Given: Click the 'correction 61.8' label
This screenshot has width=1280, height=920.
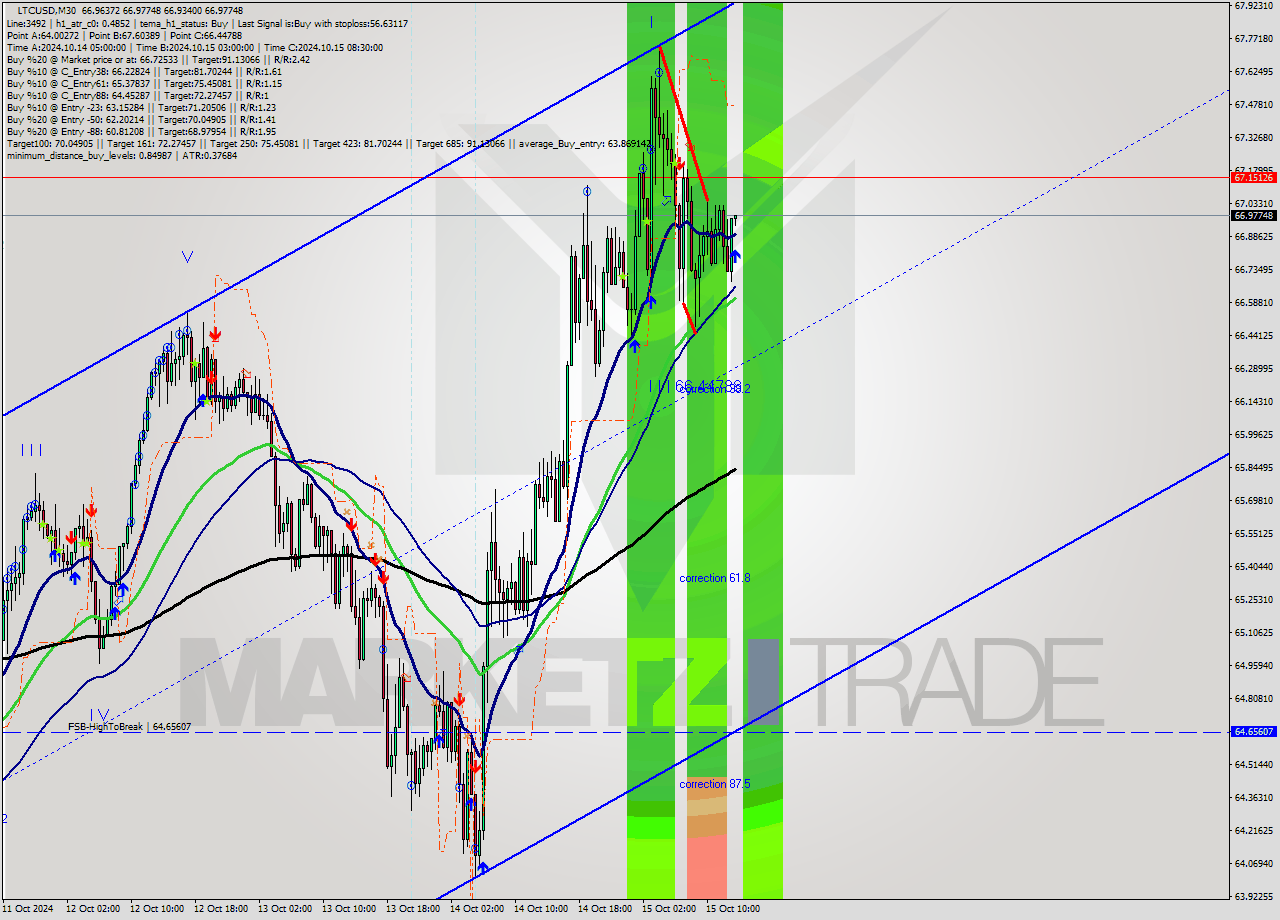Looking at the screenshot, I should 714,578.
